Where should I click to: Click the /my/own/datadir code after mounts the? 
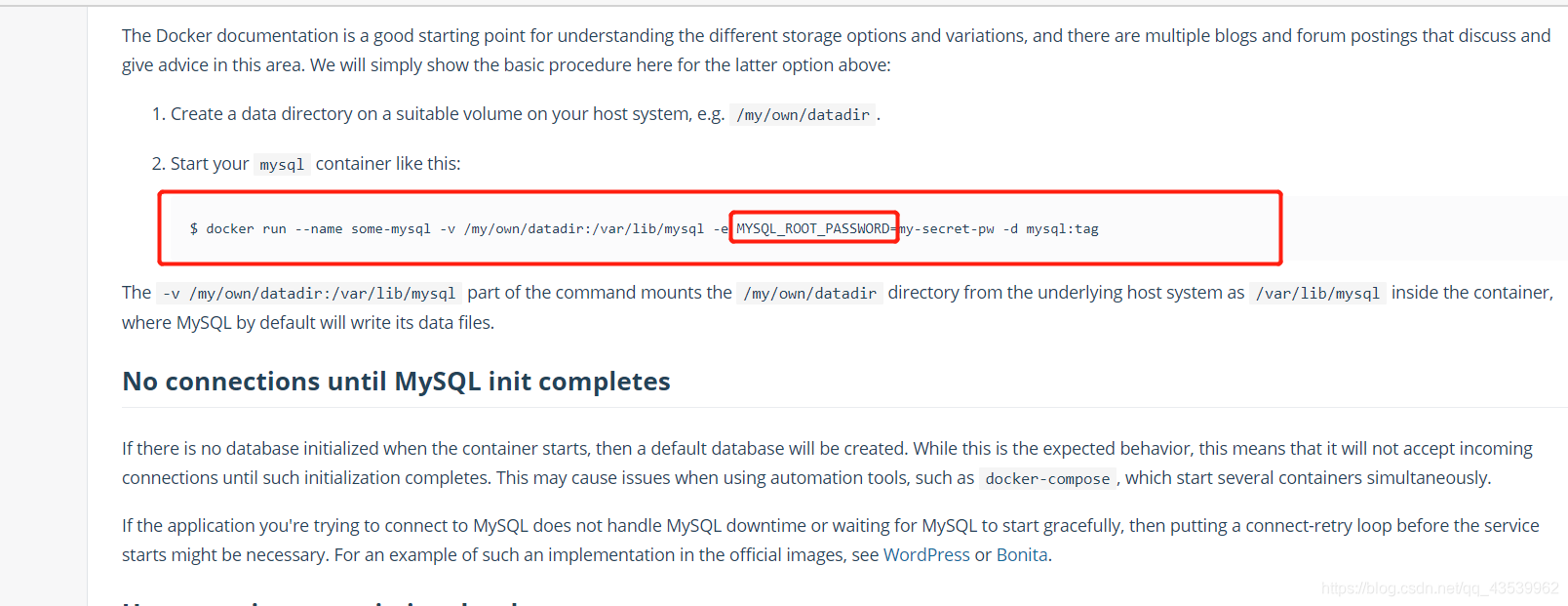pos(810,293)
